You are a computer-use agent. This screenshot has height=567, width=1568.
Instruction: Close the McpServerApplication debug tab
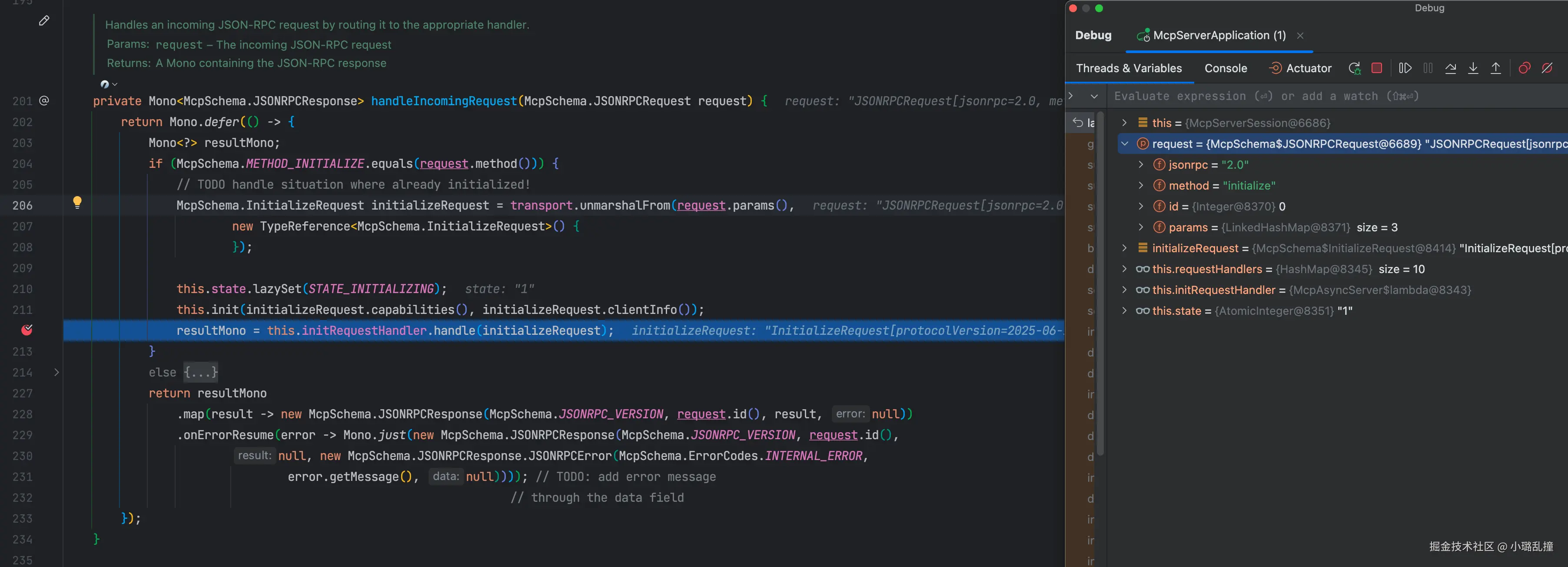click(1300, 35)
